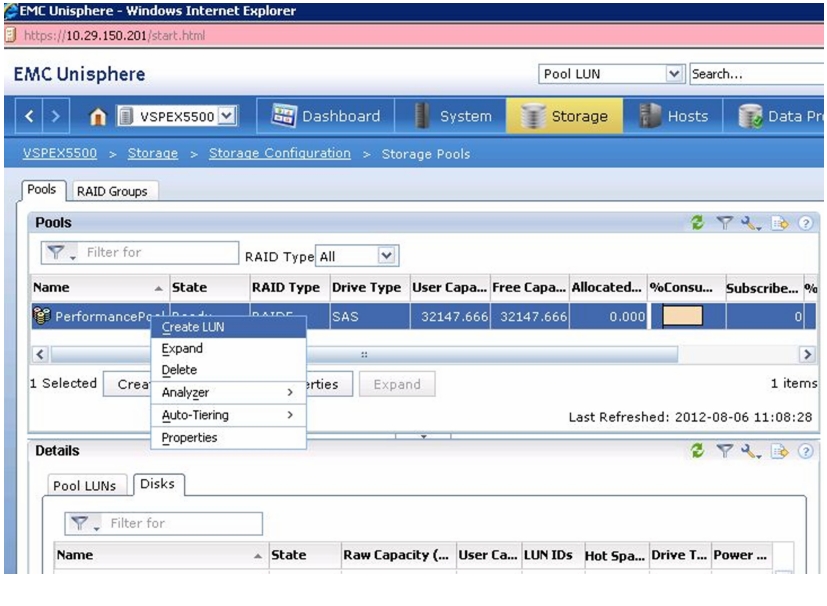Image resolution: width=827 pixels, height=606 pixels.
Task: Open help for the Details panel
Action: pos(805,451)
